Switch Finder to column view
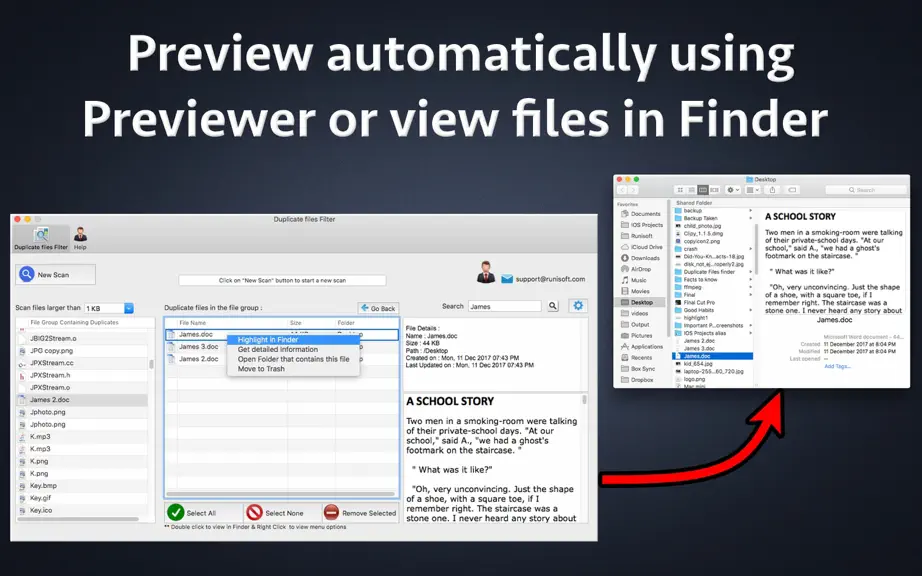The image size is (922, 576). pyautogui.click(x=703, y=190)
